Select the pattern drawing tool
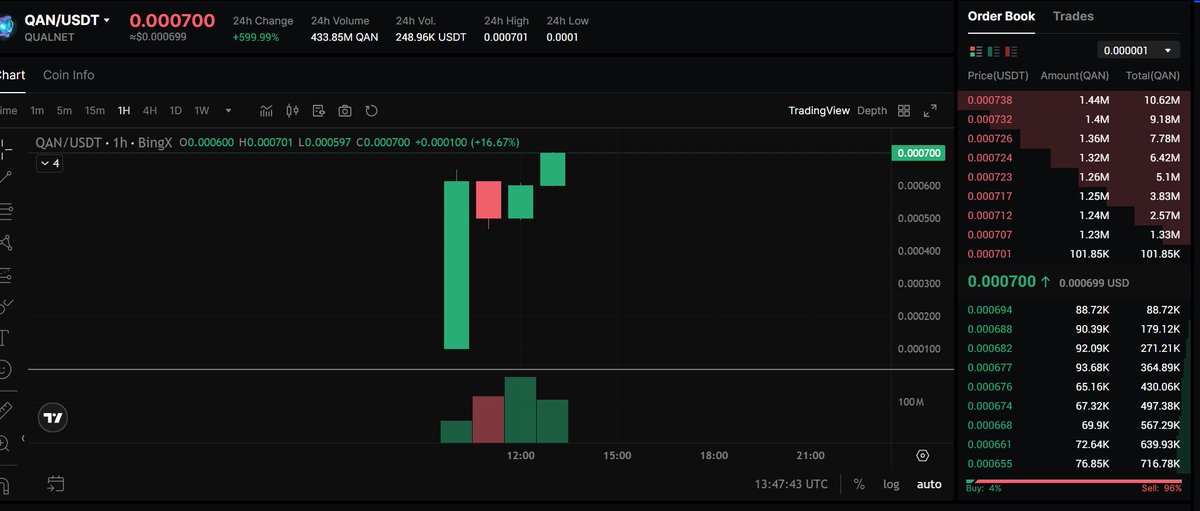1200x511 pixels. pos(5,242)
